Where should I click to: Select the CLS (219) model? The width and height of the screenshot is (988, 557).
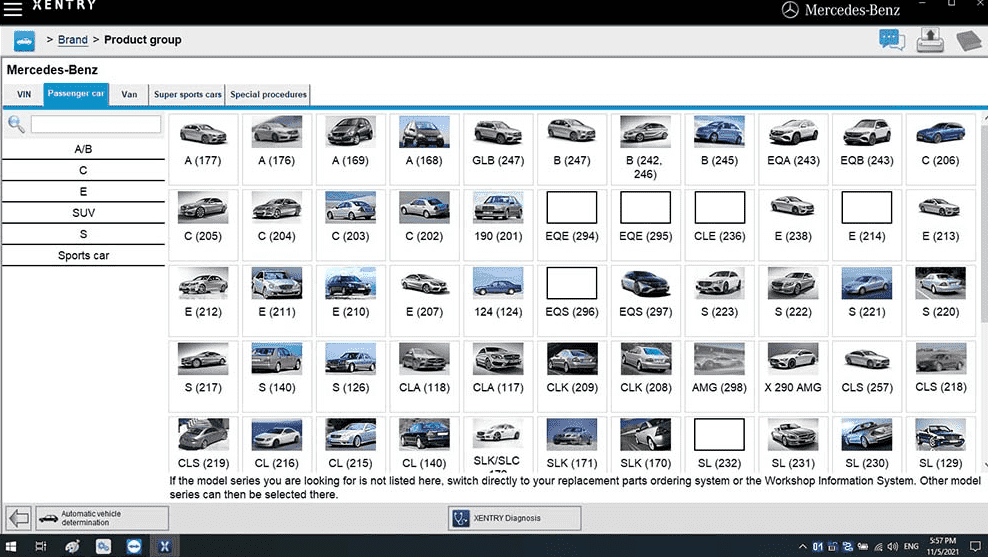(203, 444)
